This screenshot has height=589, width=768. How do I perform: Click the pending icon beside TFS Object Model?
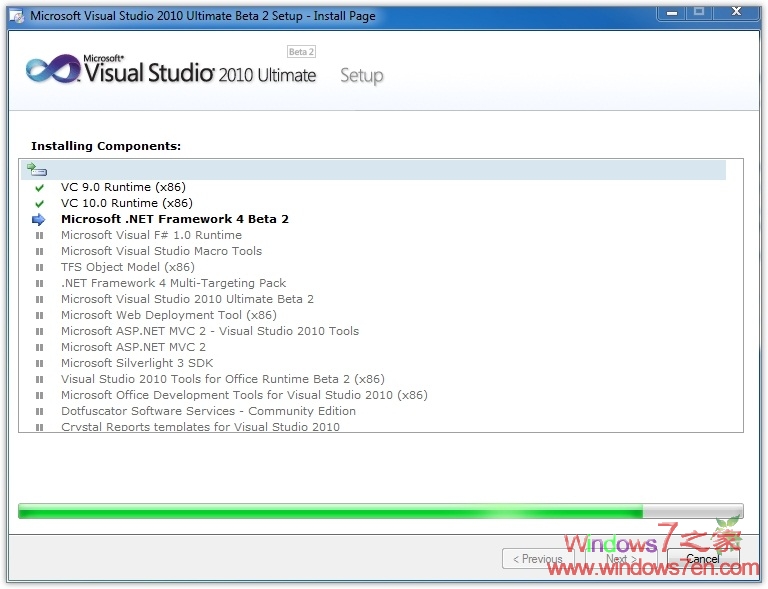coord(40,268)
